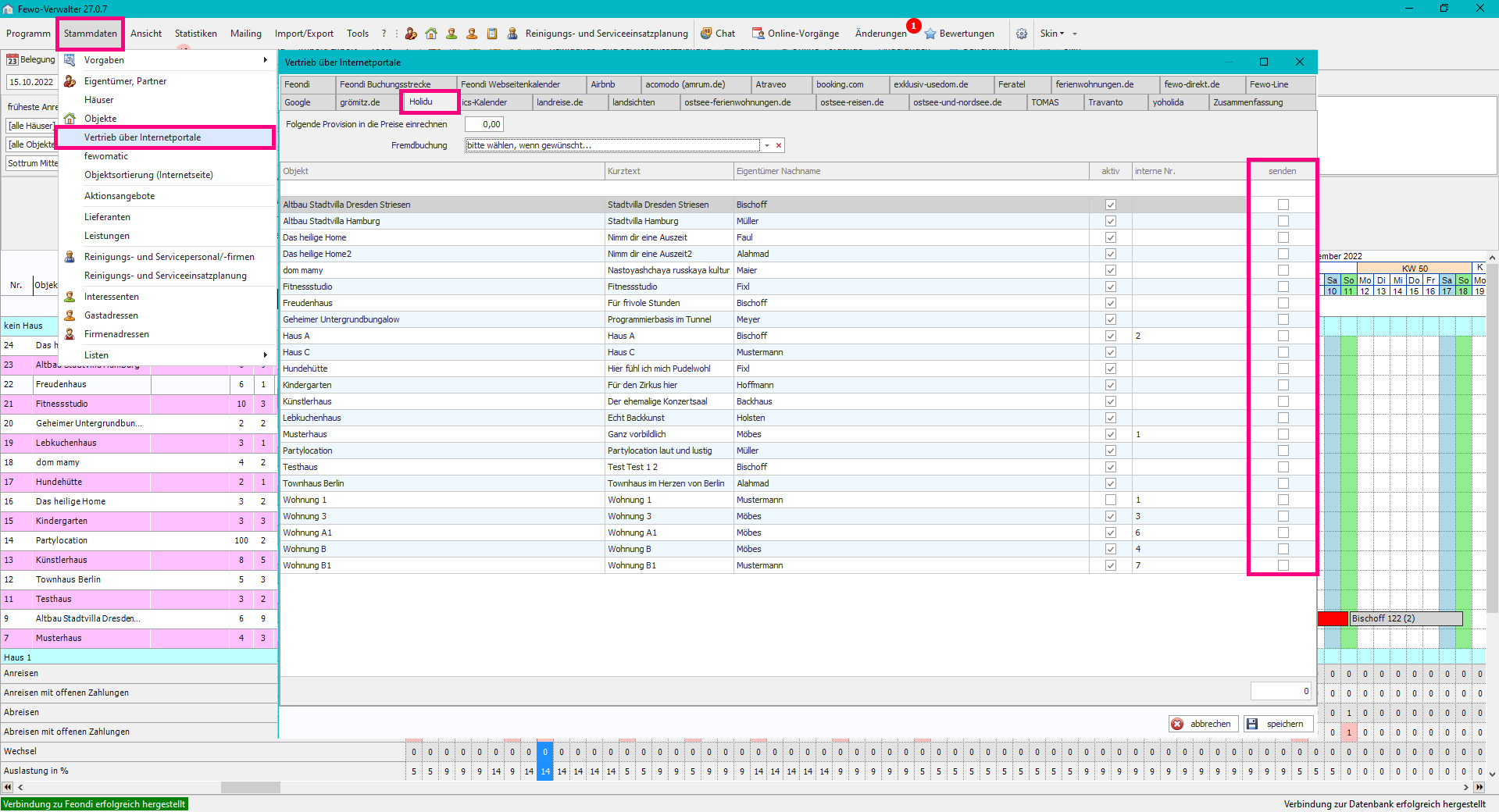The width and height of the screenshot is (1499, 812).
Task: Toggle aktiv checkbox for Townhaus Berlin
Action: pyautogui.click(x=1111, y=483)
